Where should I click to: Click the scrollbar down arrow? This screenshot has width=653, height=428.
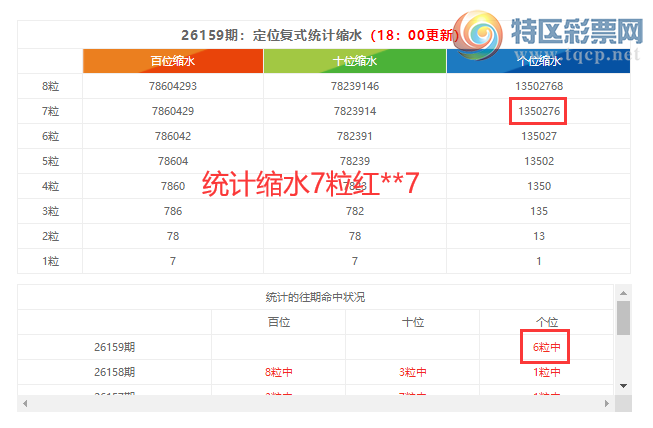coord(623,386)
